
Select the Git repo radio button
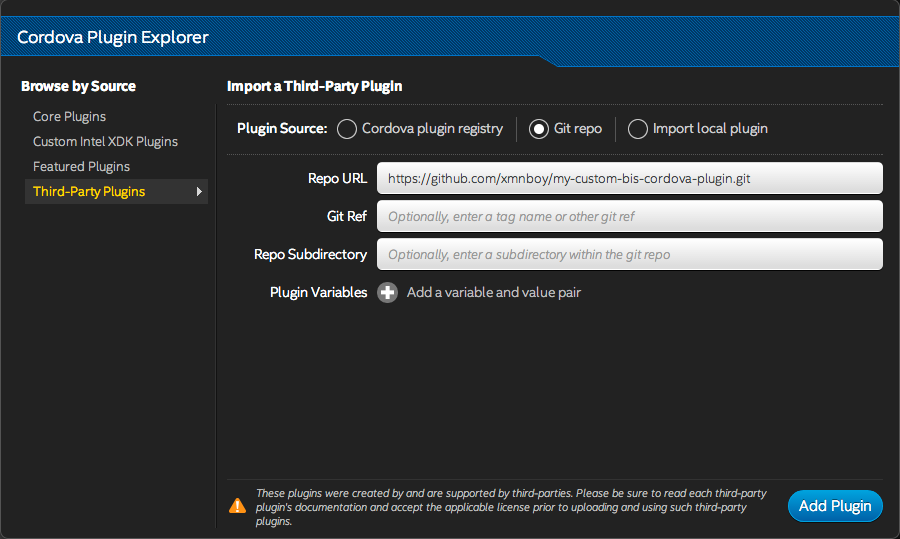[539, 129]
